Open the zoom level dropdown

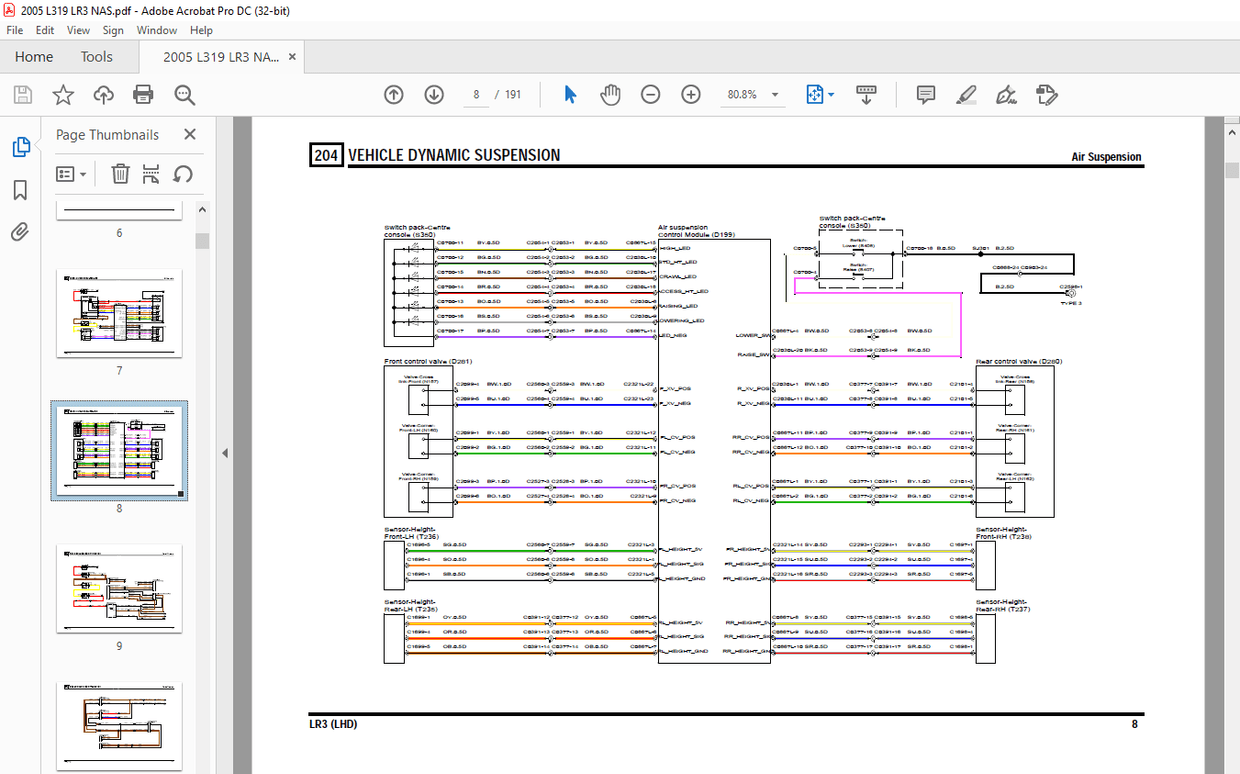tap(775, 95)
